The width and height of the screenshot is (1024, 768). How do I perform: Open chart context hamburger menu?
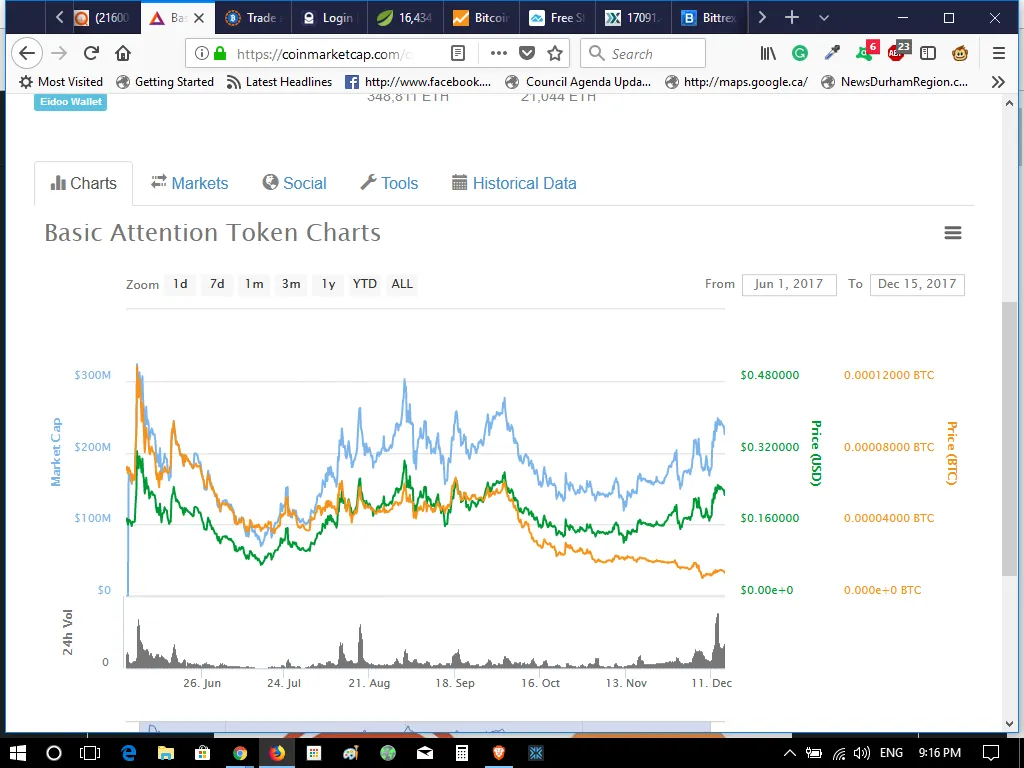click(953, 232)
